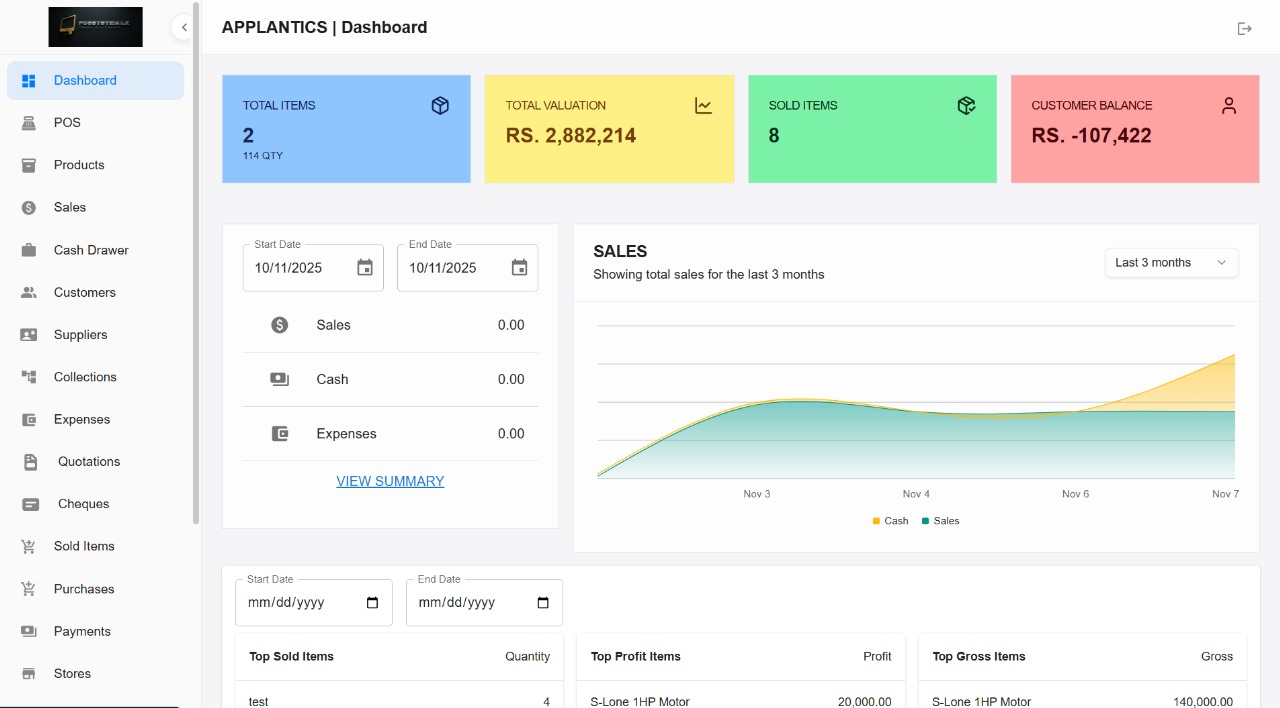1280x708 pixels.
Task: Toggle the Cash series in chart legend
Action: pyautogui.click(x=891, y=521)
